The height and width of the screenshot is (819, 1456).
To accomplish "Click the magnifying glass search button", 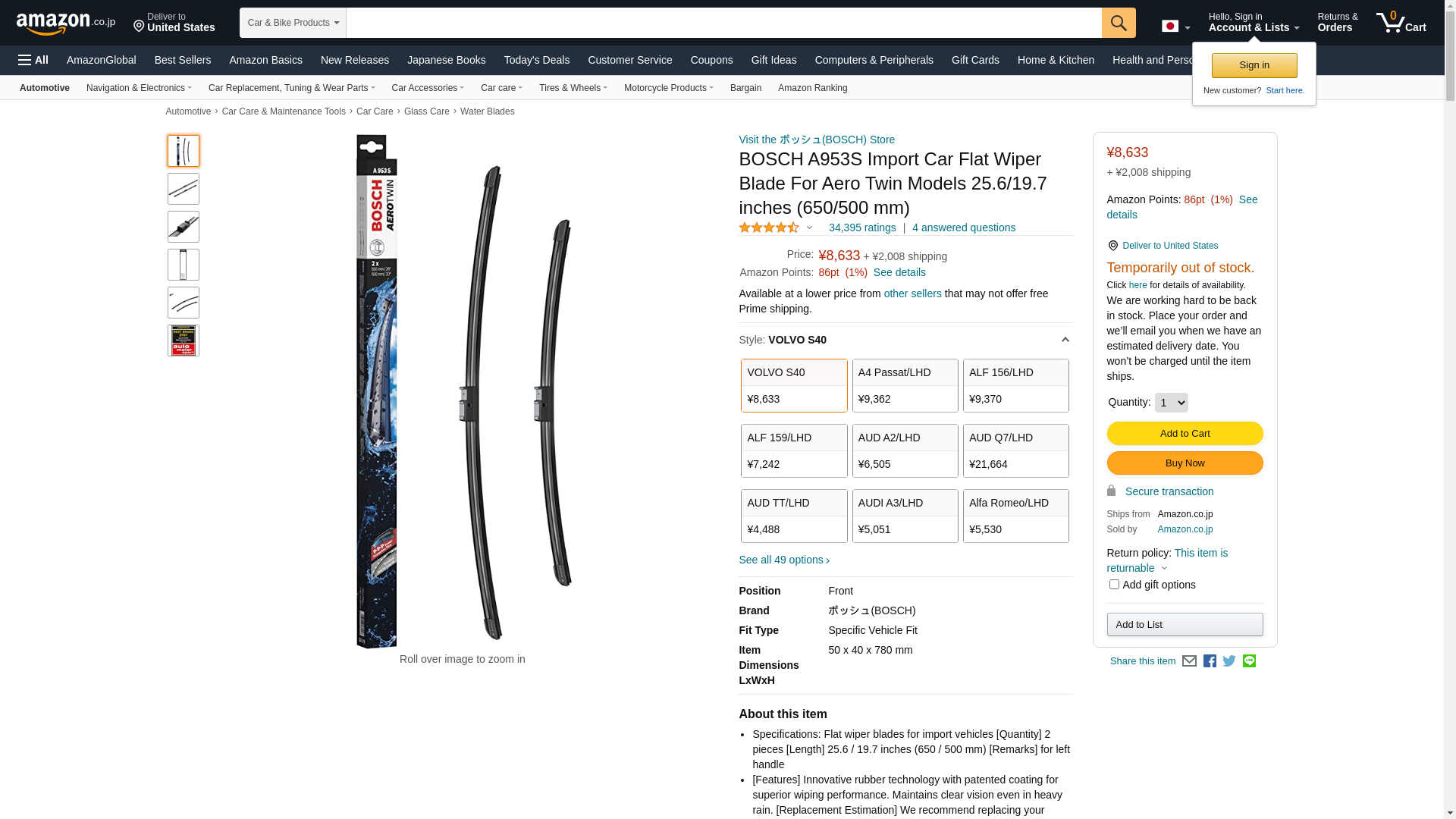I will (1119, 23).
